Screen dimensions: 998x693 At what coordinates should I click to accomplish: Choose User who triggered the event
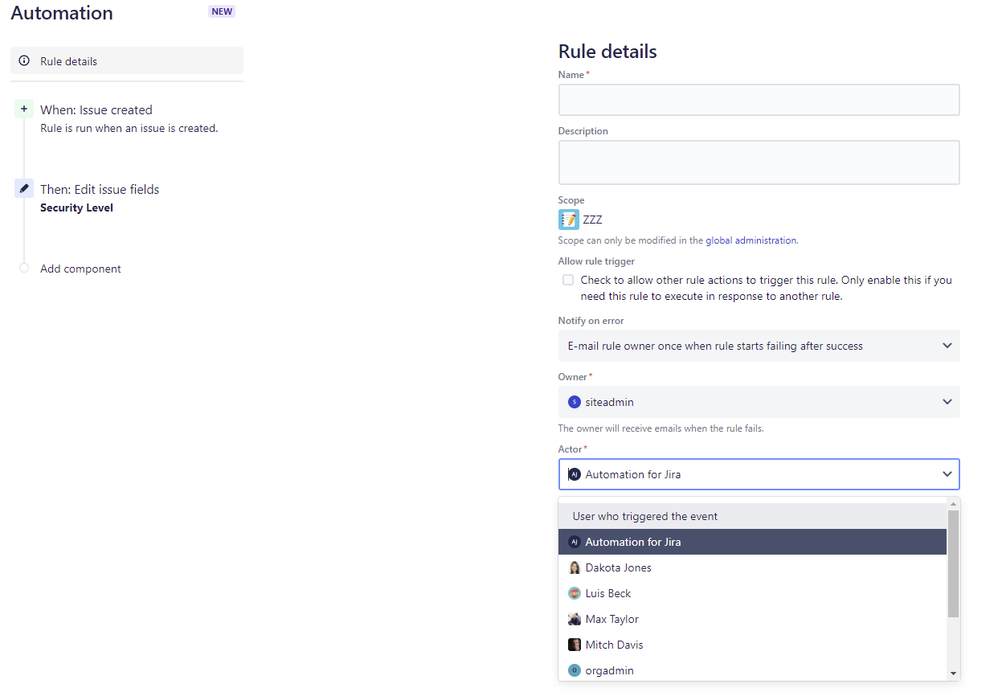click(x=752, y=516)
